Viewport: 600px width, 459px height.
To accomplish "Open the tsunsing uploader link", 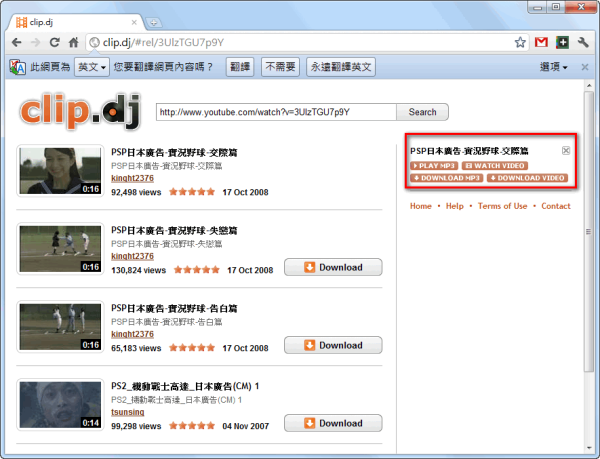I will pos(127,412).
